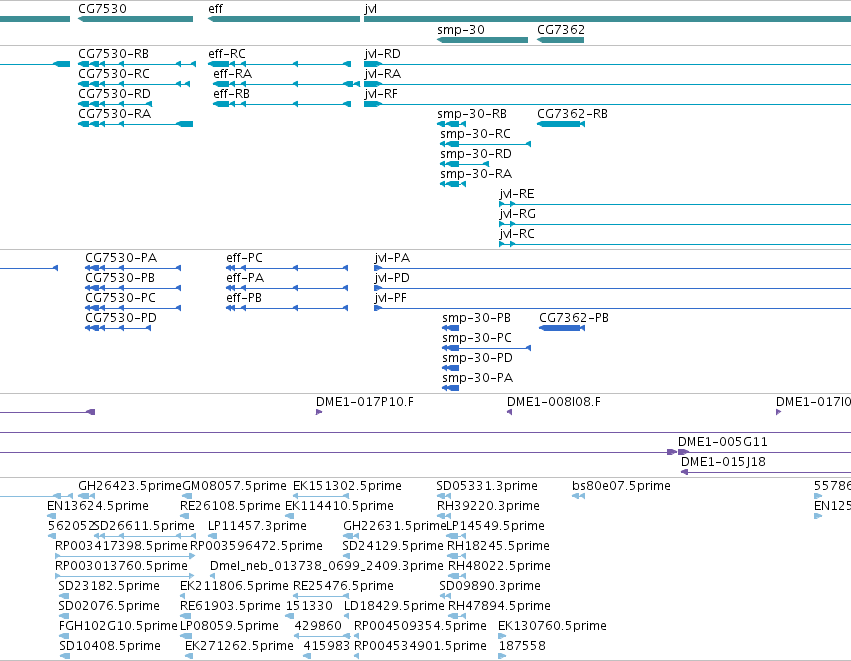Pick the CG7530-RA transcript
The height and width of the screenshot is (661, 851).
coord(135,124)
